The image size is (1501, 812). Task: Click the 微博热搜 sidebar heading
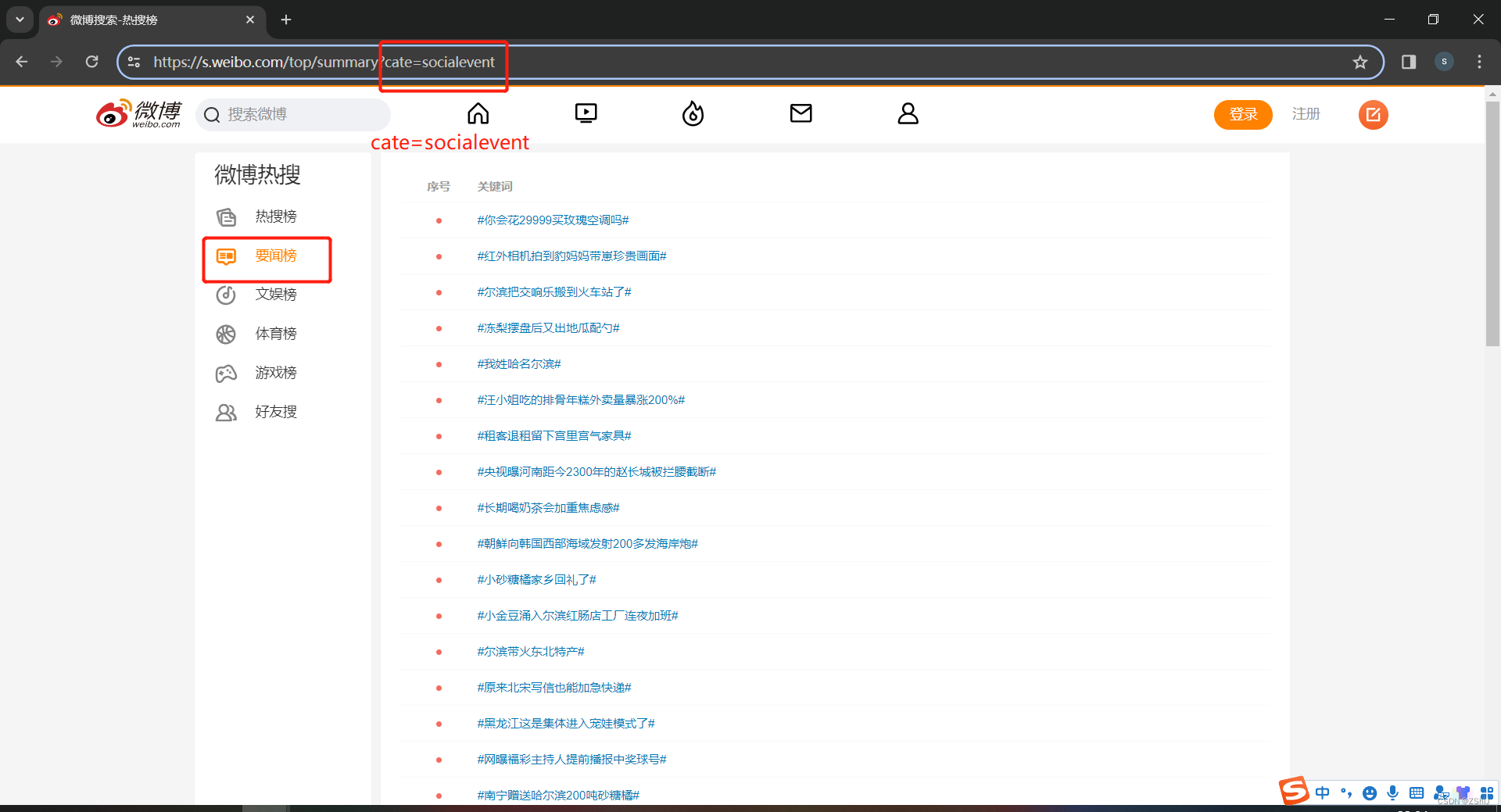257,174
